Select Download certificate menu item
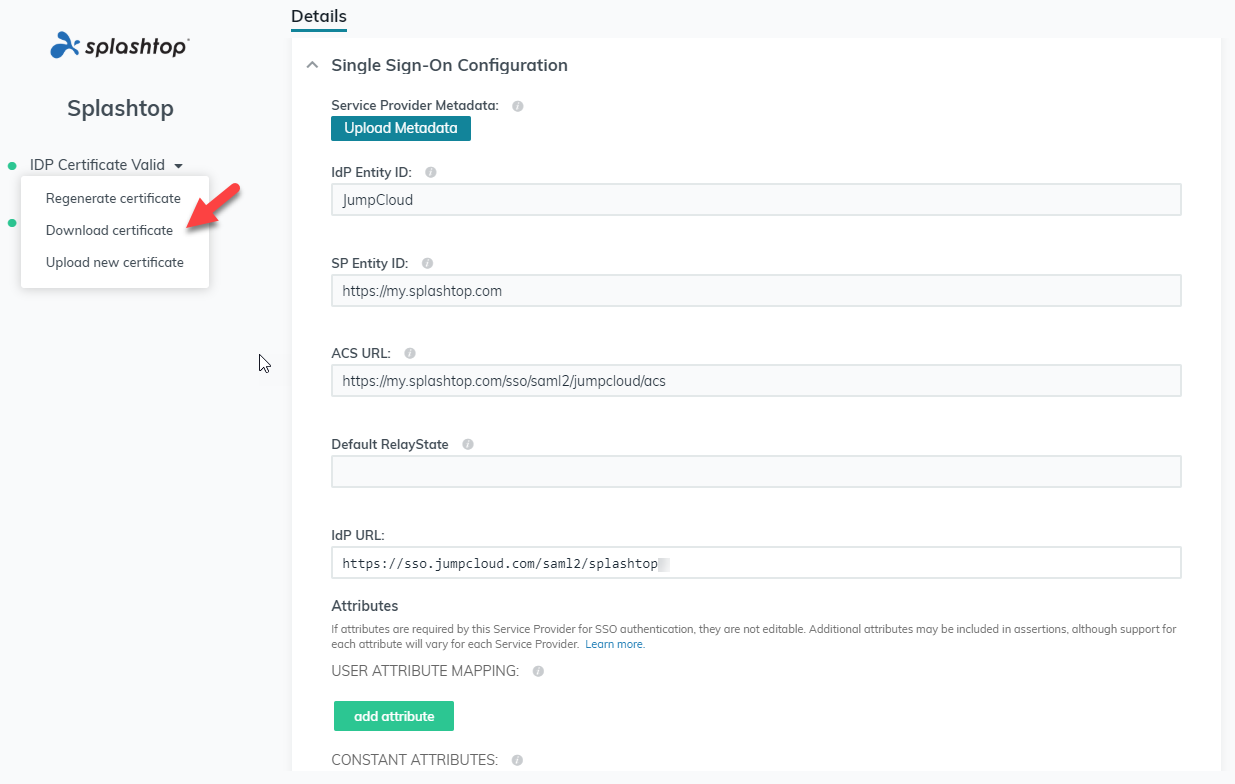The width and height of the screenshot is (1235, 784). click(109, 230)
